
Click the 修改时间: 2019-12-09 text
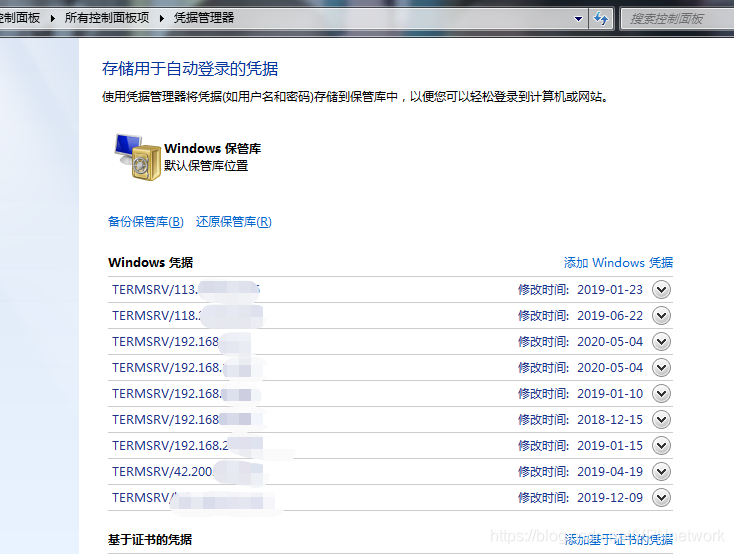580,497
